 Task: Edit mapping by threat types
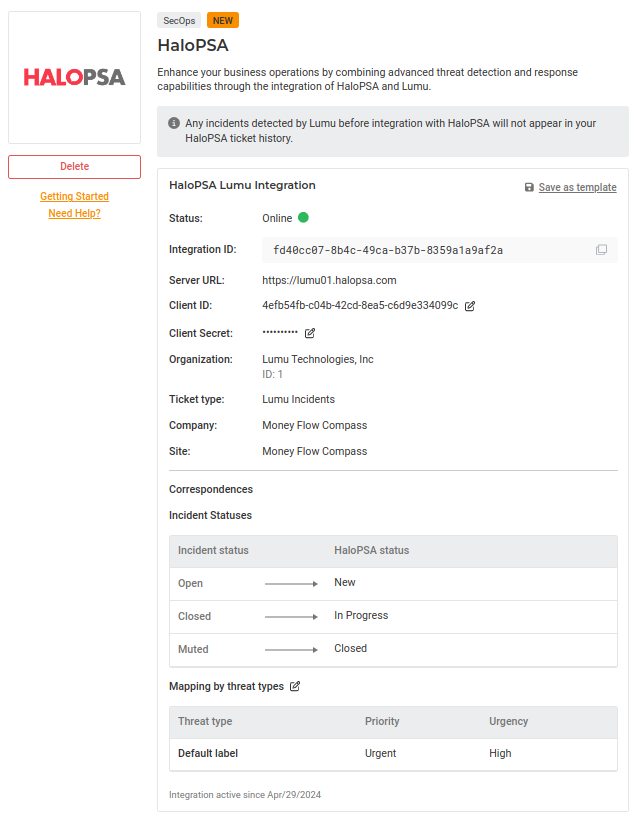coord(295,687)
